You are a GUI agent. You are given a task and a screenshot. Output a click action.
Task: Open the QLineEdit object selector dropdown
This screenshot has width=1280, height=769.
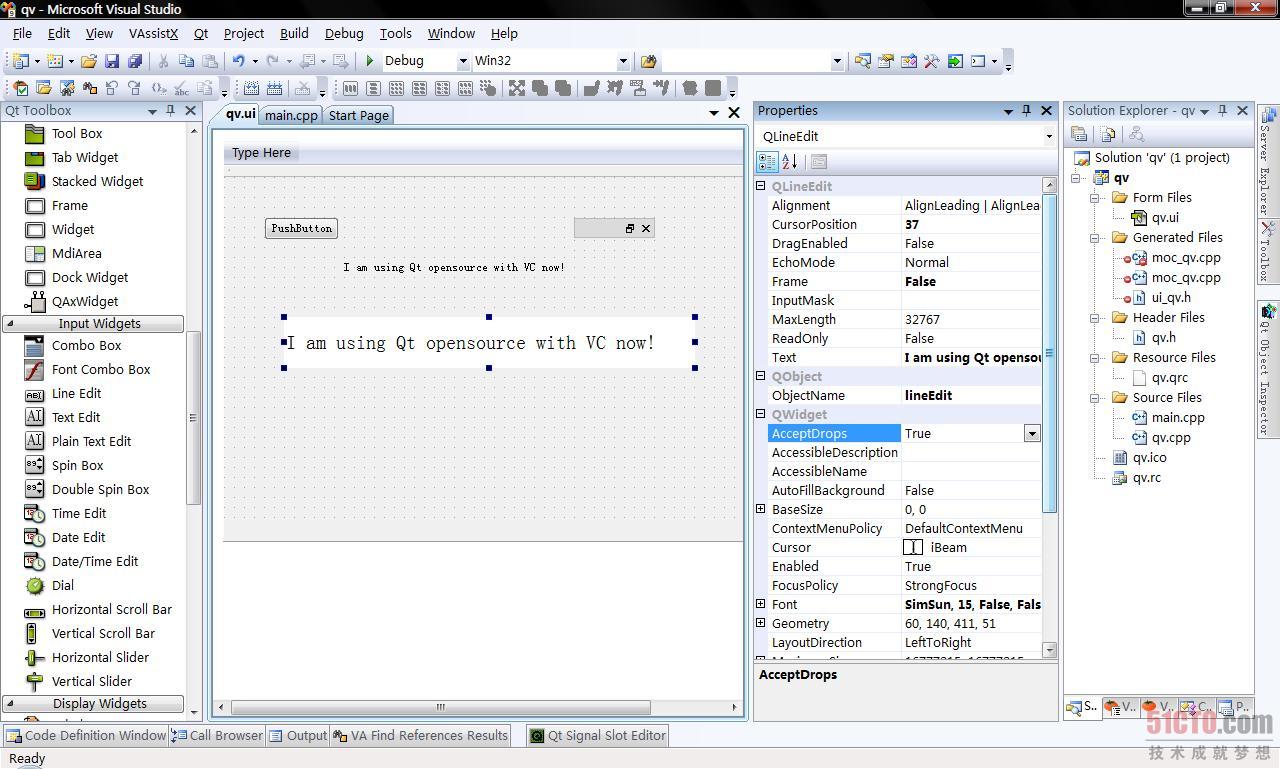pos(1048,136)
